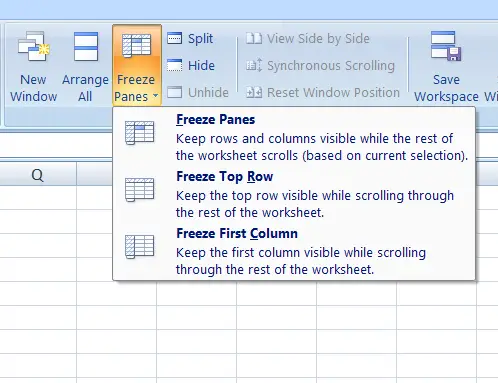Click the Unhide window icon
Screen dimensions: 498x383
click(174, 92)
